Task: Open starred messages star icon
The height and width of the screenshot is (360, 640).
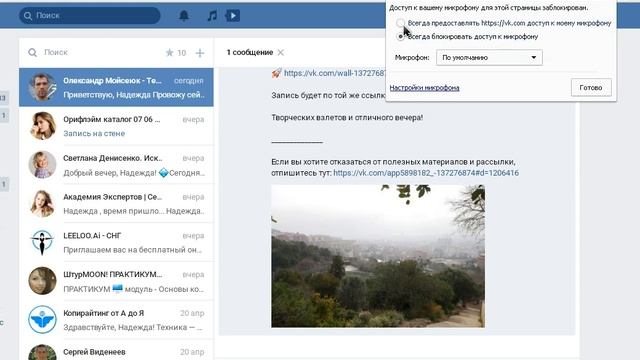Action: point(169,53)
